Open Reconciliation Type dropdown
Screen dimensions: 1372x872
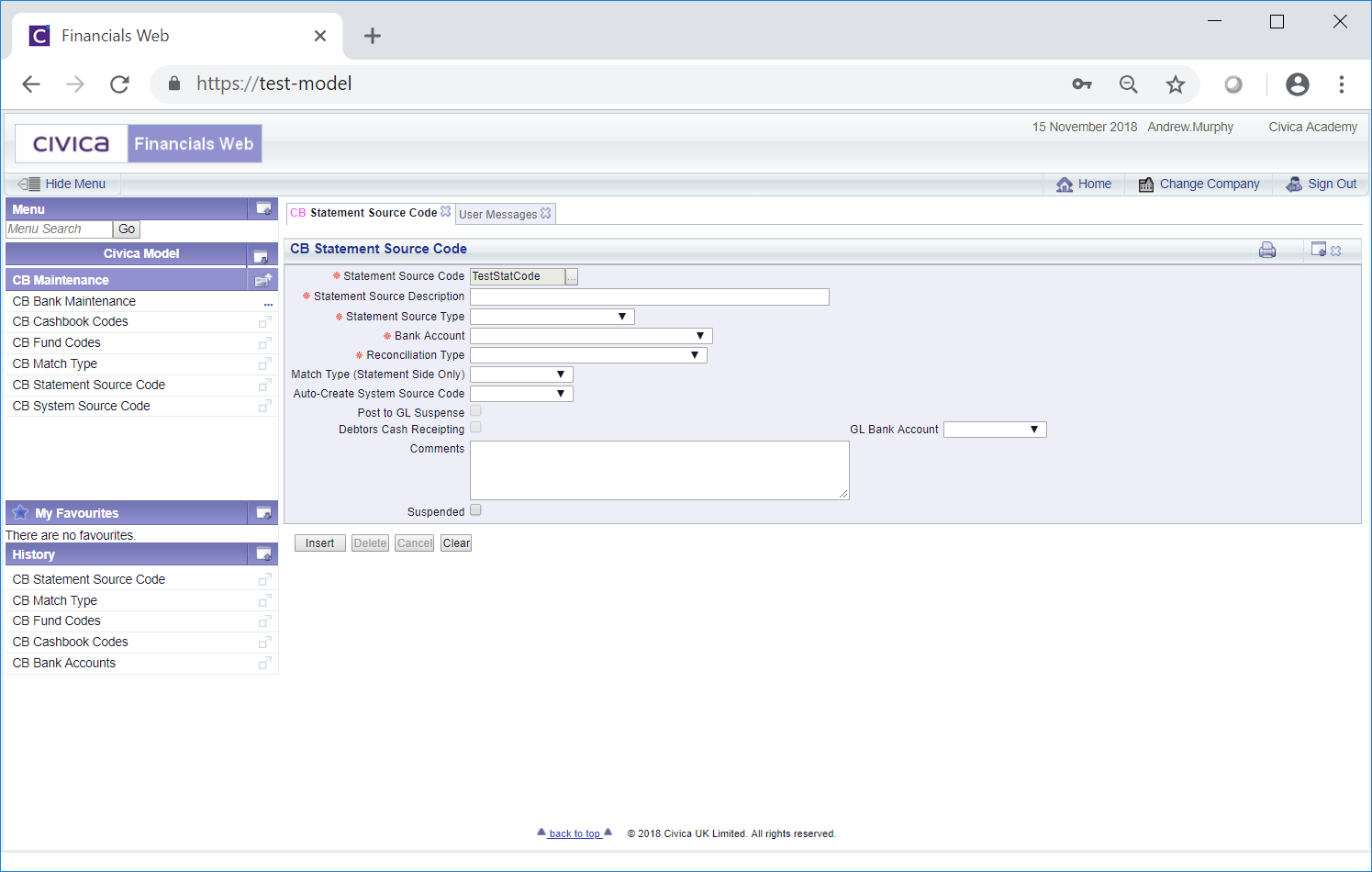click(588, 355)
